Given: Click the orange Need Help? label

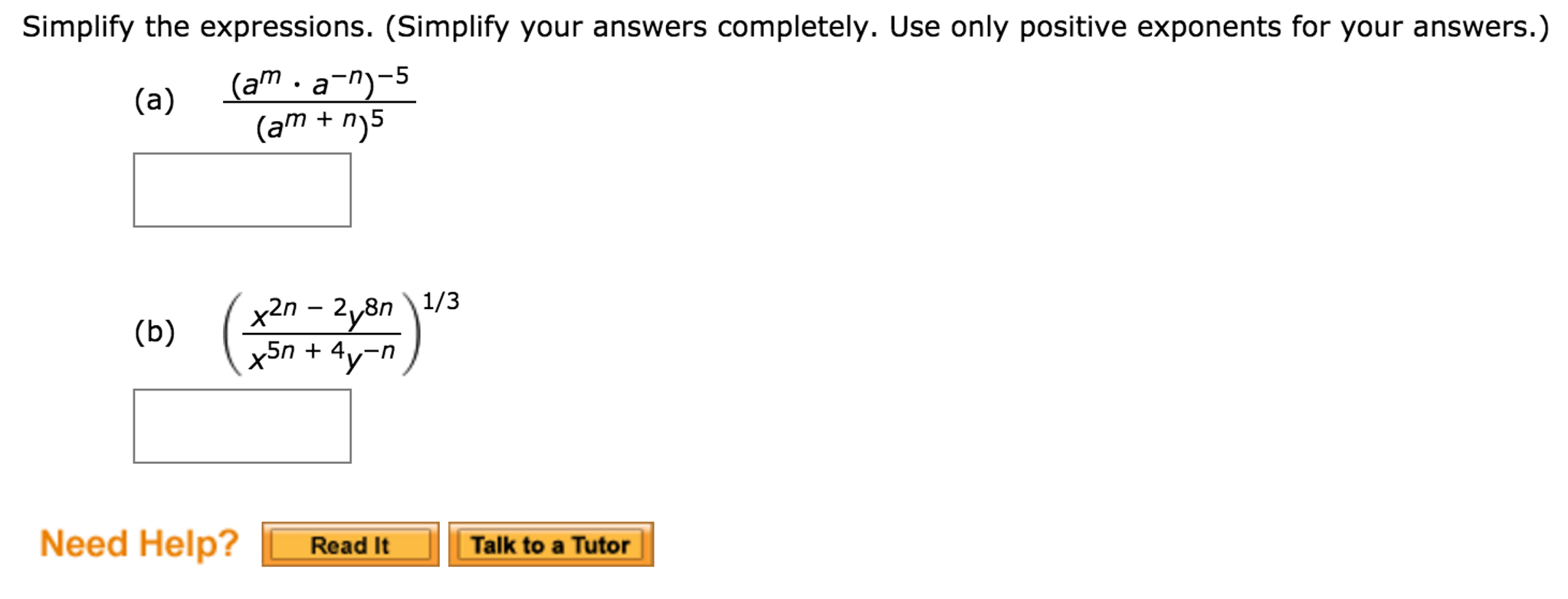Looking at the screenshot, I should click(x=139, y=544).
